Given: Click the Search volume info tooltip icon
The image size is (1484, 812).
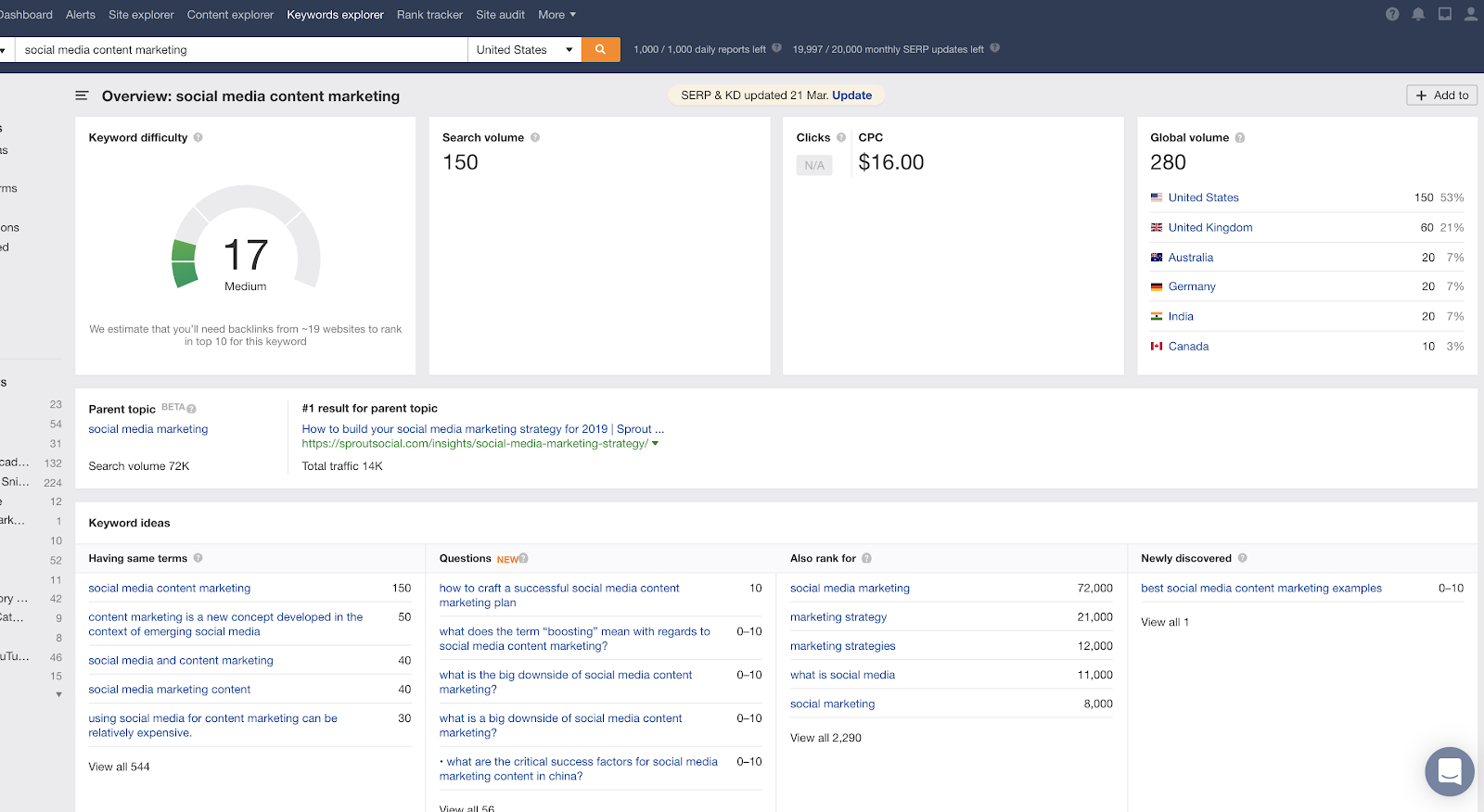Looking at the screenshot, I should coord(535,138).
